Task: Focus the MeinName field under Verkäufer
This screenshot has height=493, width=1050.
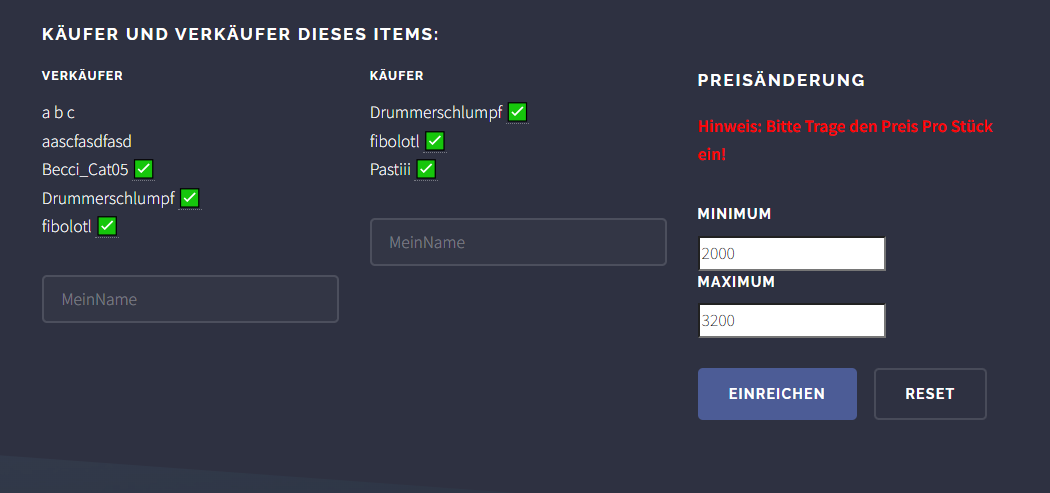Action: click(x=190, y=299)
